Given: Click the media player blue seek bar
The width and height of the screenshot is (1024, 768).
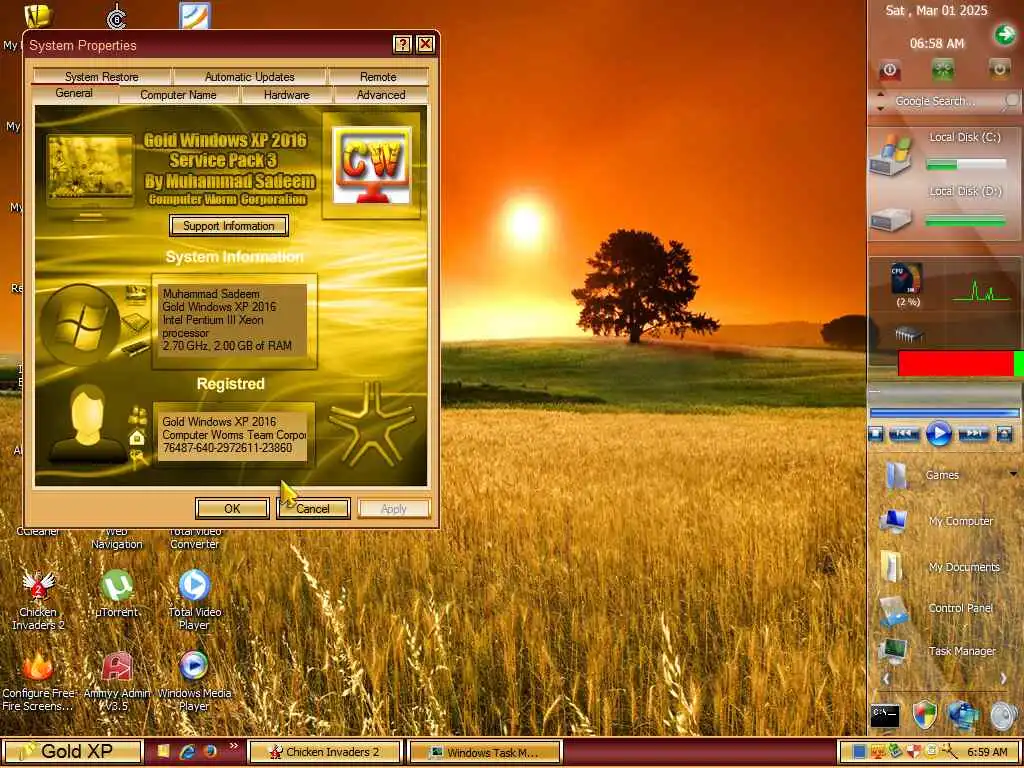Looking at the screenshot, I should pyautogui.click(x=944, y=413).
